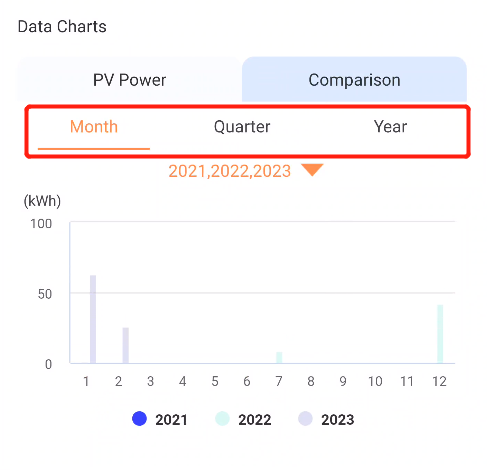Screen dimensions: 487x470
Task: Open the orange year dropdown arrow
Action: (312, 170)
